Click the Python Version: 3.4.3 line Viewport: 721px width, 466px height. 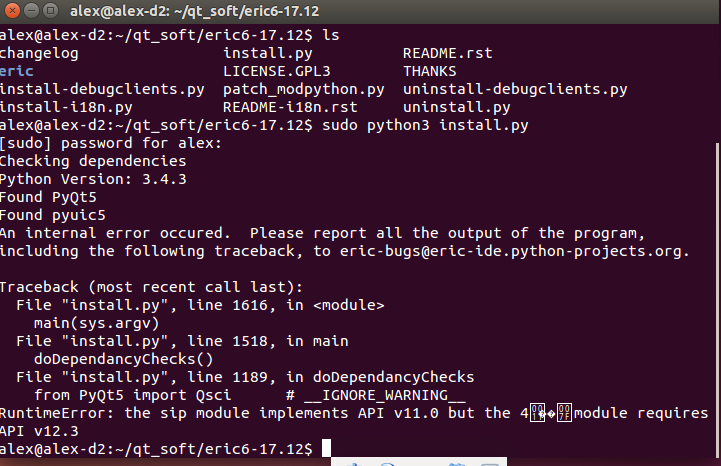point(93,179)
